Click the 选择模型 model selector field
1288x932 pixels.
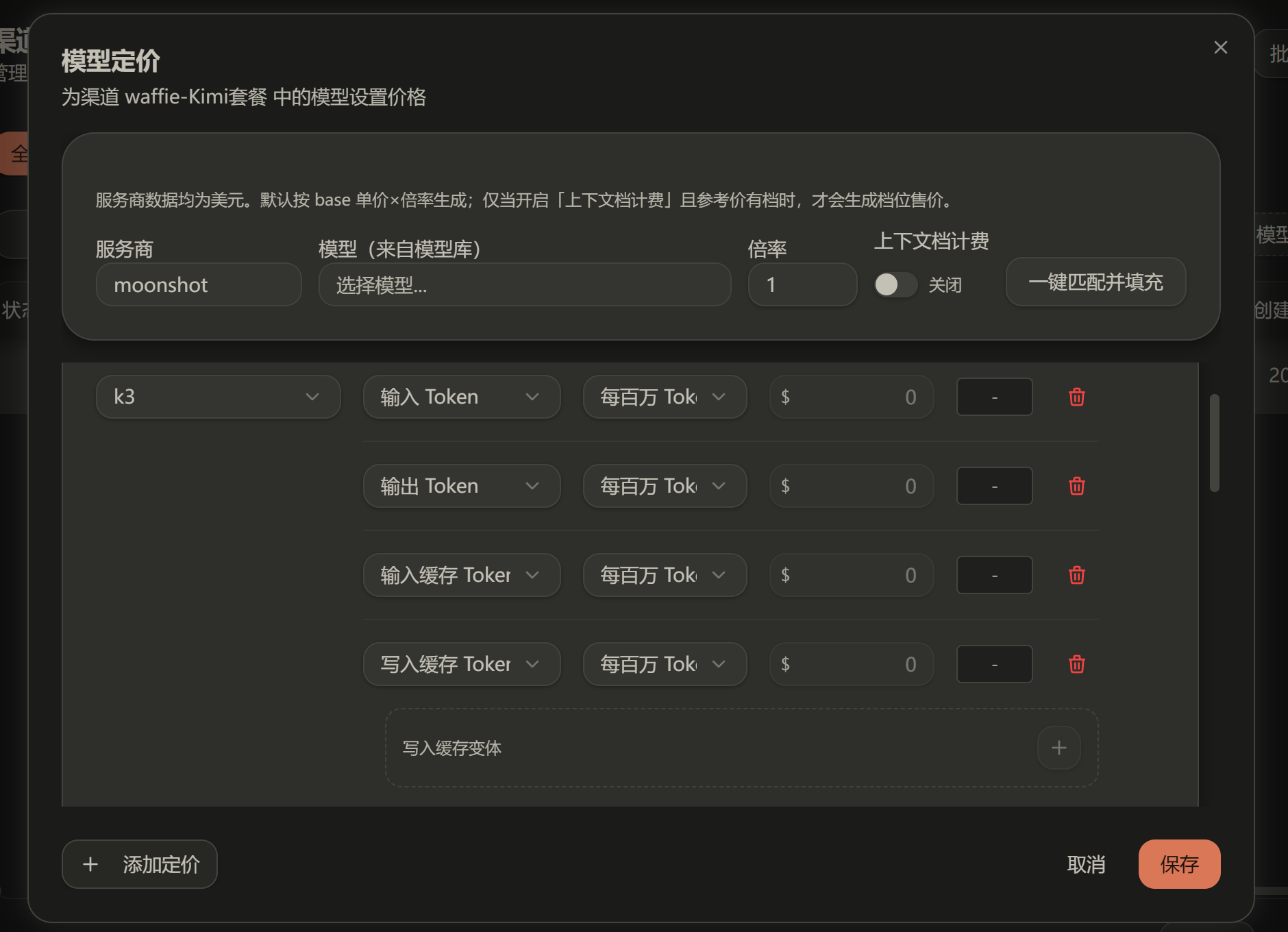(525, 284)
